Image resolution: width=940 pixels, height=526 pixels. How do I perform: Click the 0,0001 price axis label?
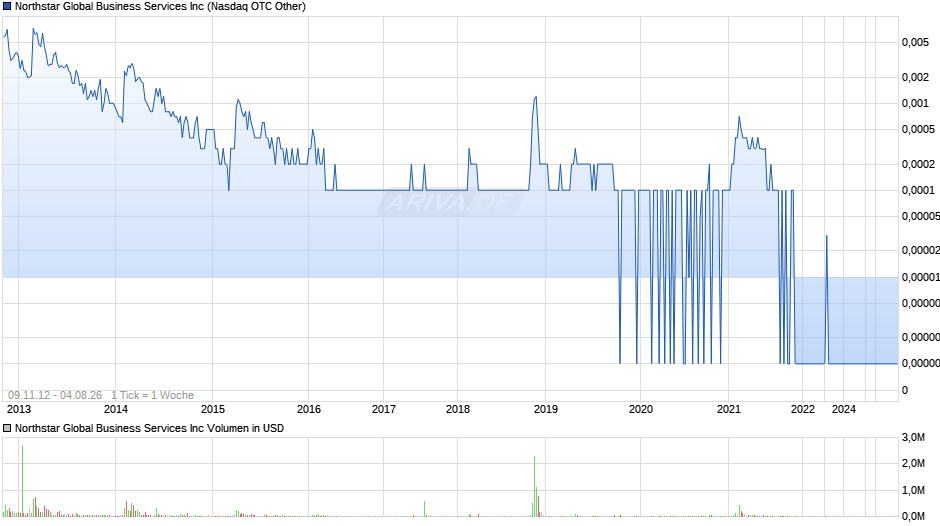(918, 191)
